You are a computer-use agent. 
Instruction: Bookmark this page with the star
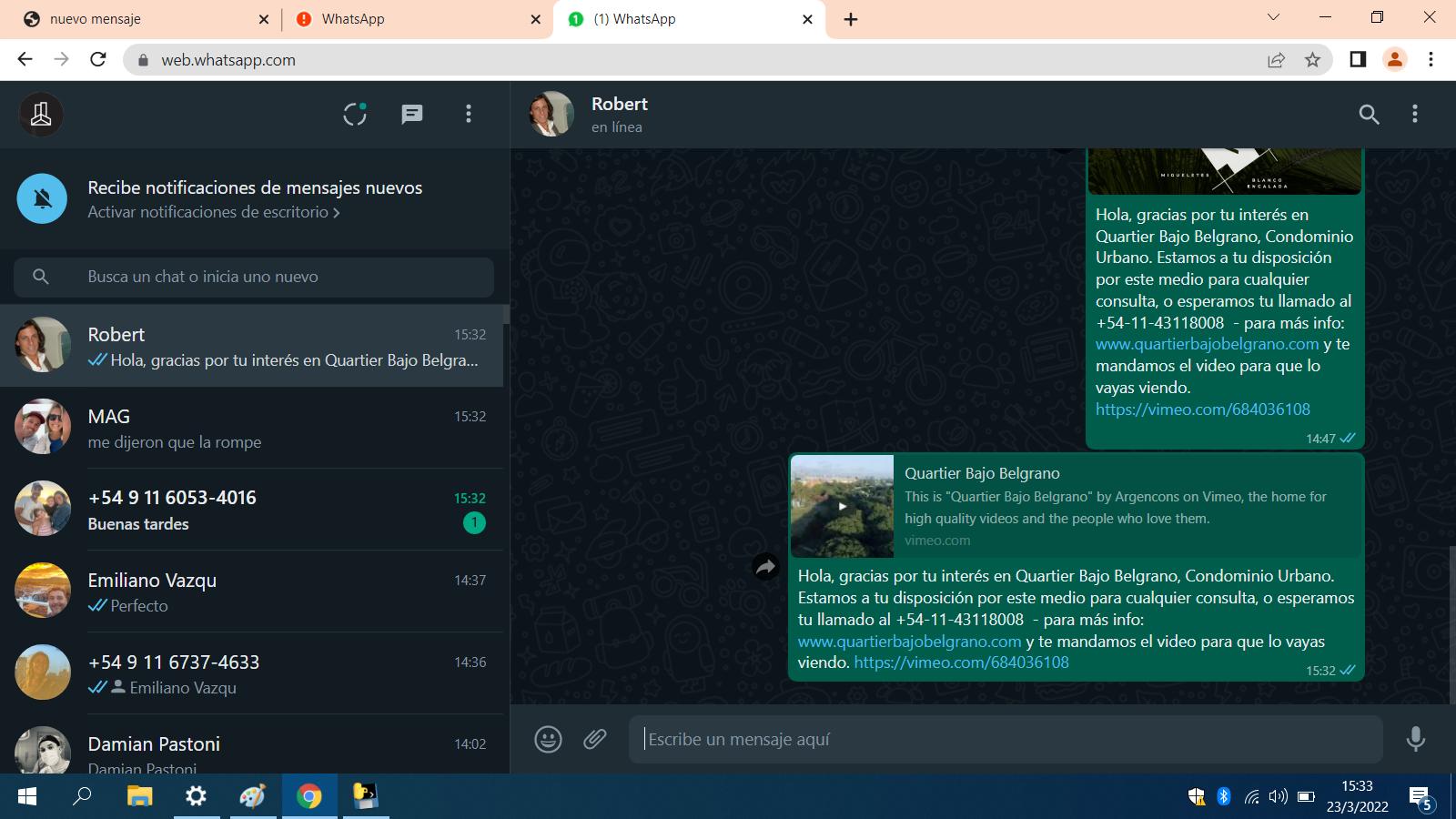1312,60
